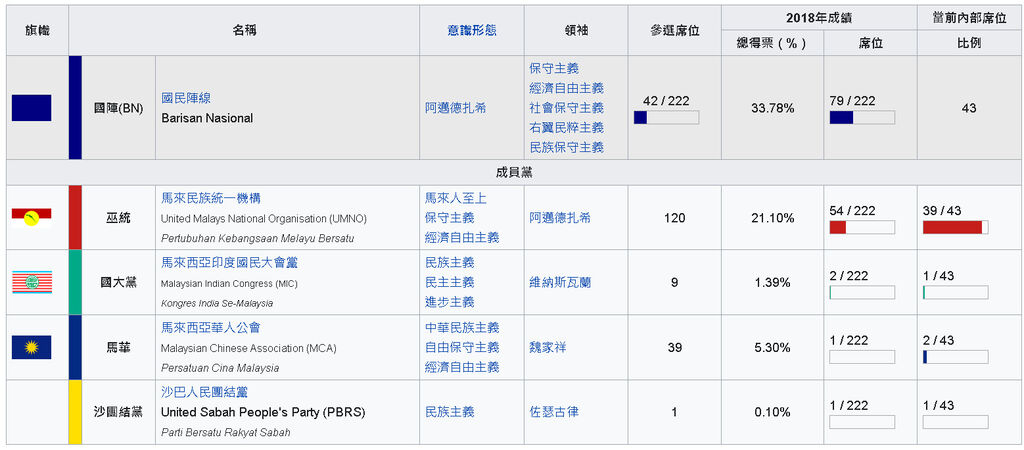Viewport: 1024px width, 450px height.
Task: Click the 旗幟 column header
Action: [37, 30]
